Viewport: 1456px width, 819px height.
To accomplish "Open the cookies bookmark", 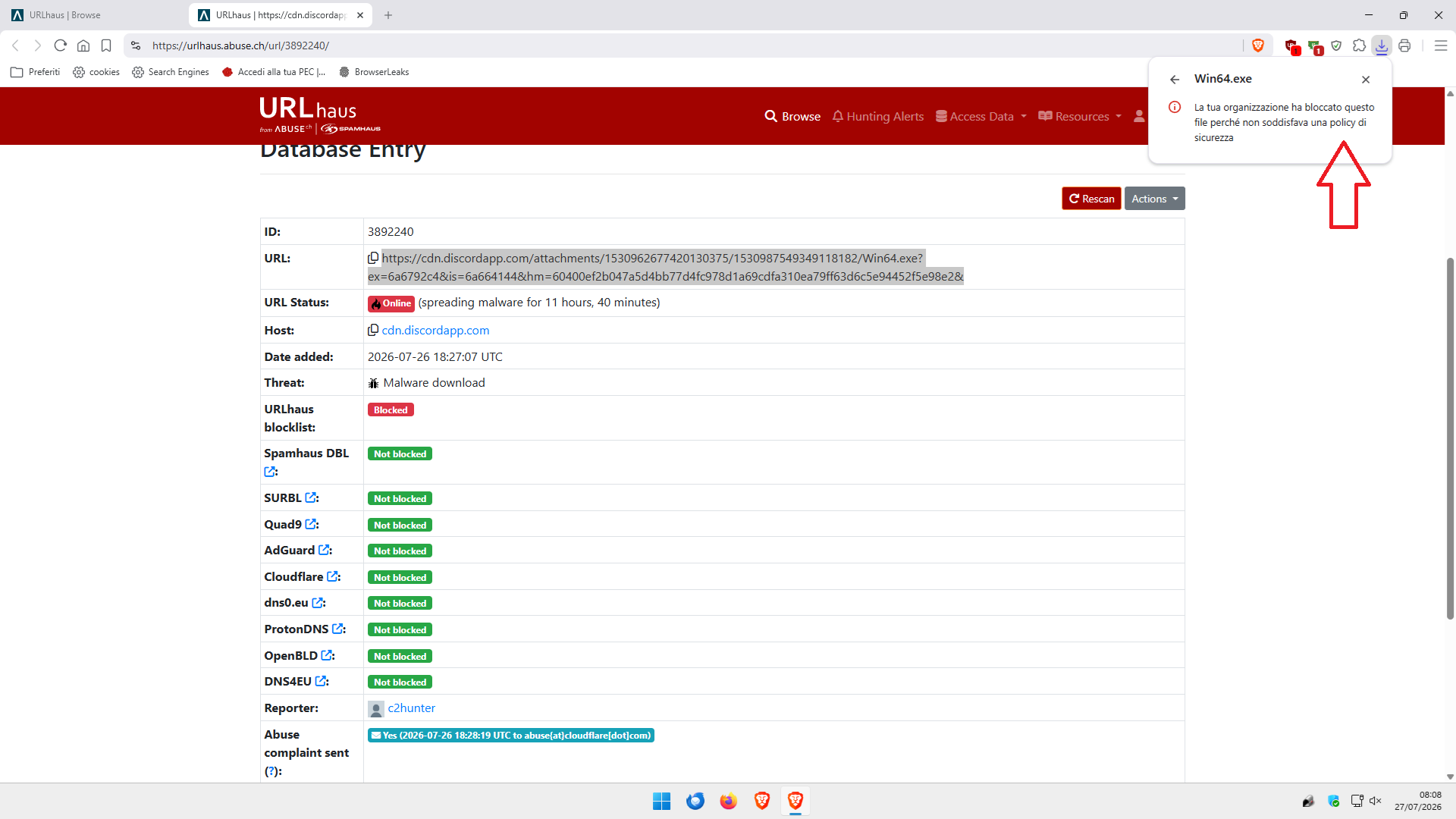I will click(96, 72).
